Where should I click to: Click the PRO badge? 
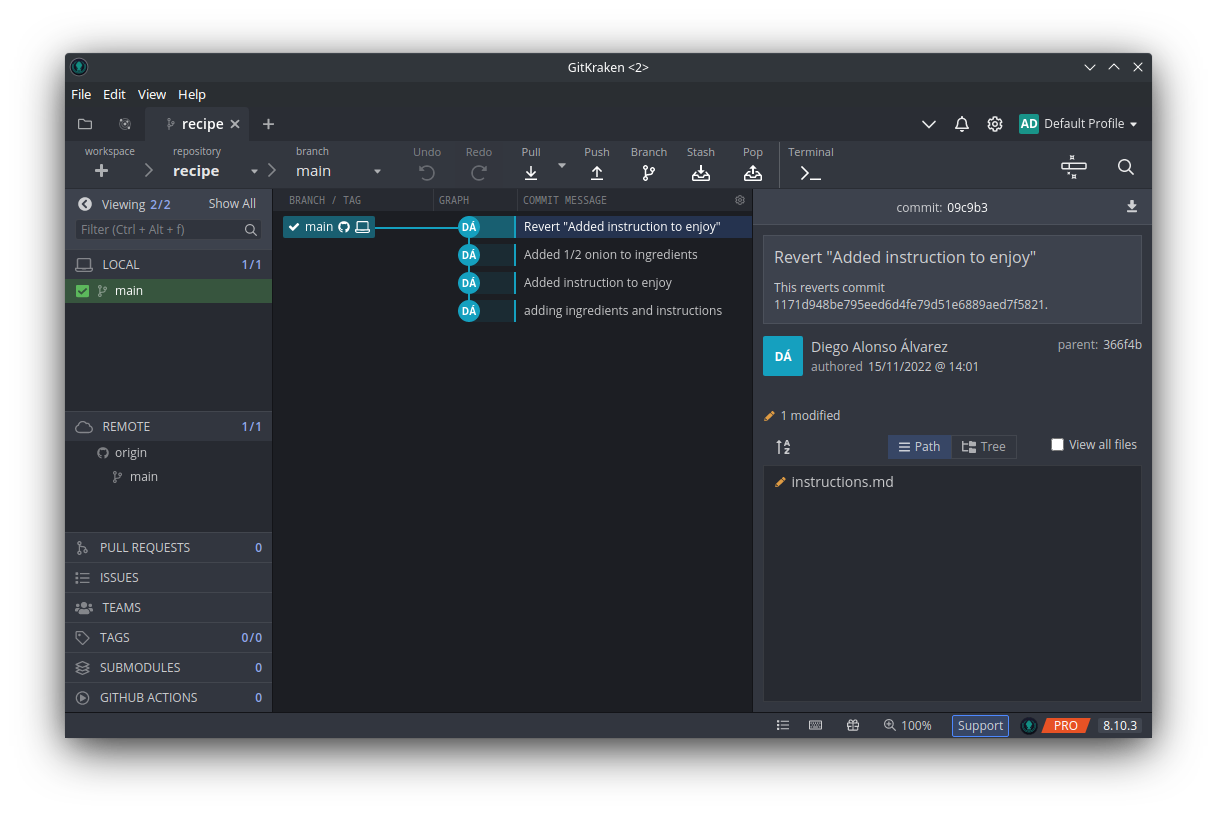1065,726
